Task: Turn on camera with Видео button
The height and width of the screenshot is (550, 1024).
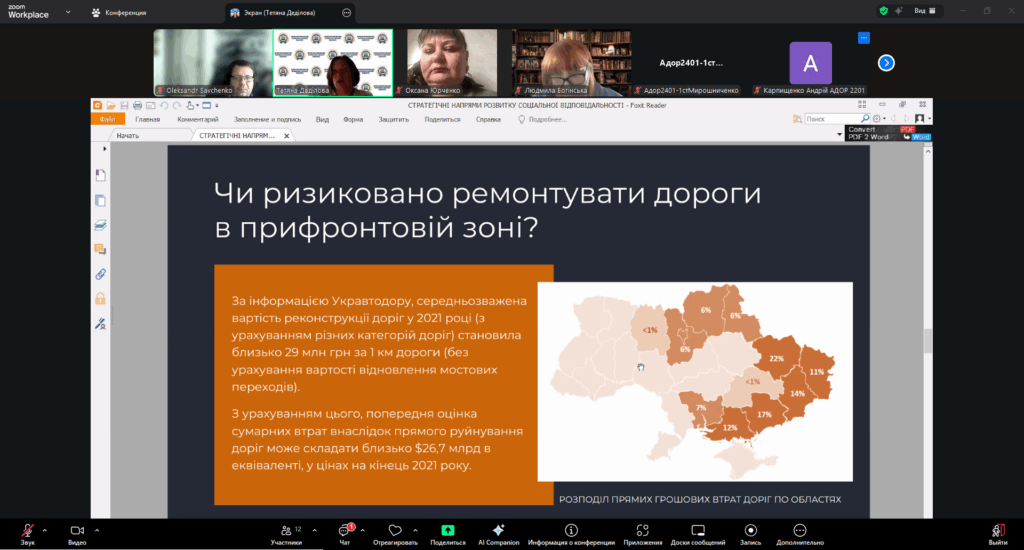Action: point(77,533)
